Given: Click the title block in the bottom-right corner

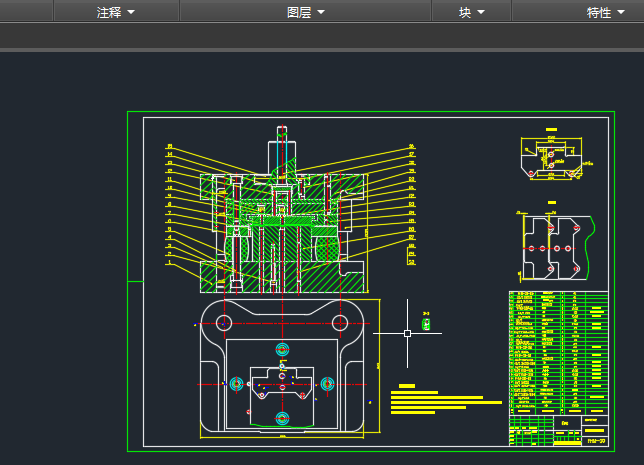Looking at the screenshot, I should [558, 431].
